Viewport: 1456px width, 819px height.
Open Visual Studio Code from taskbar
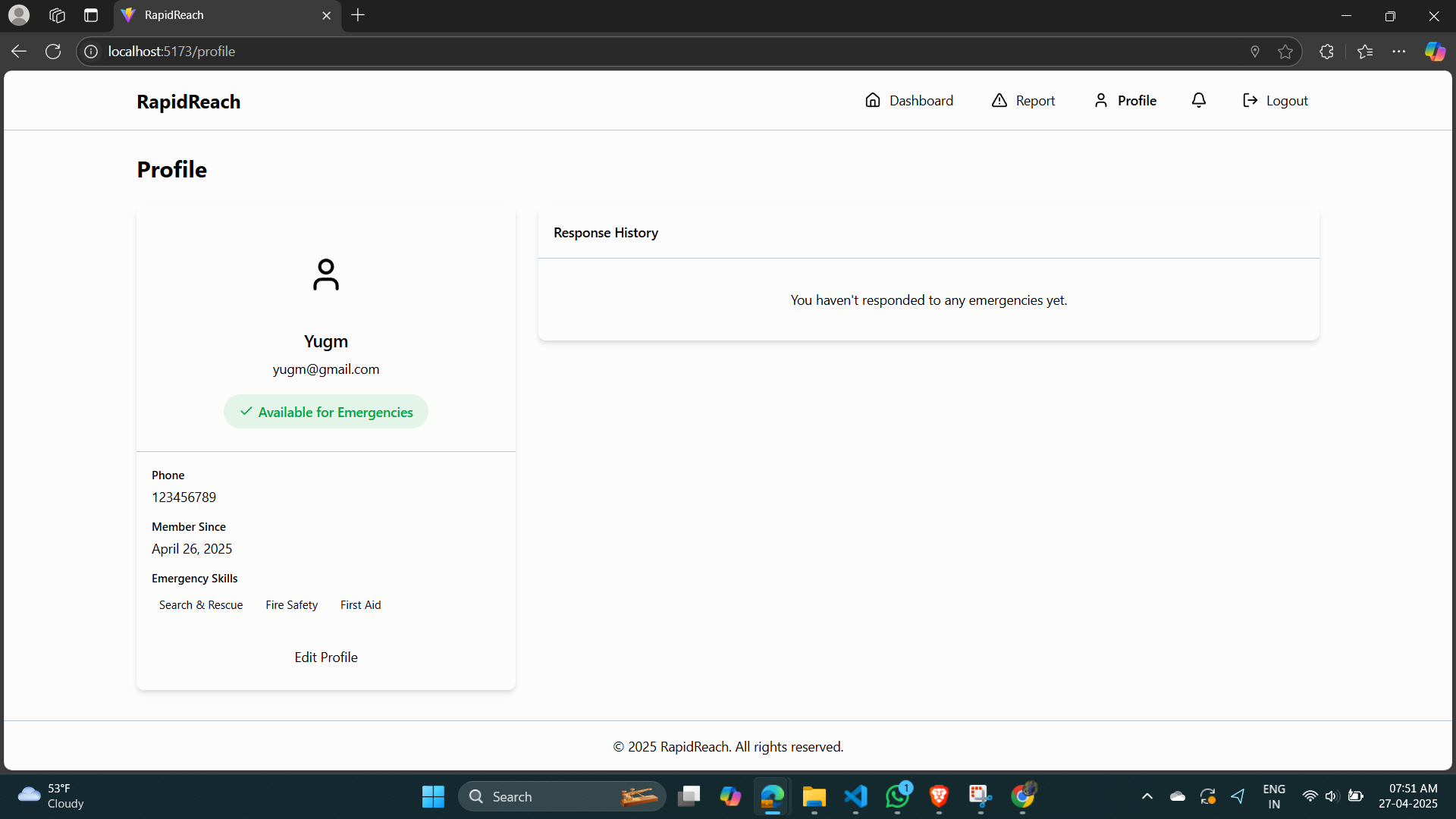(x=855, y=796)
